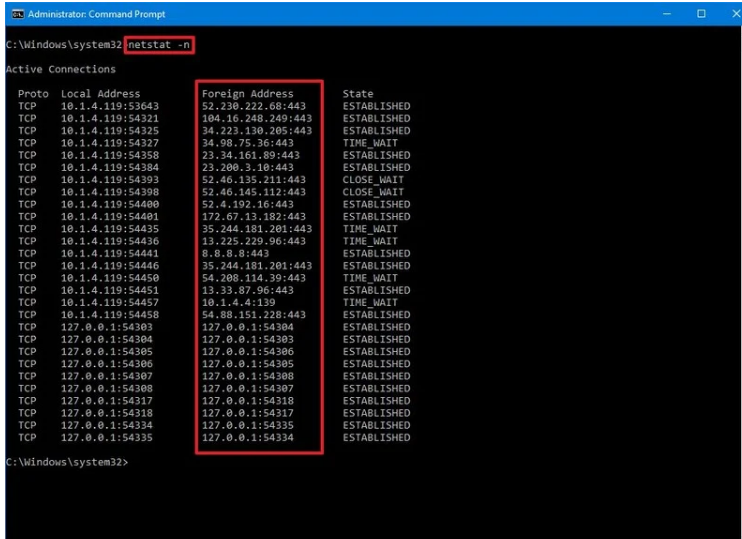
Task: Click foreign address 127.0.0.1:54304
Action: (247, 327)
